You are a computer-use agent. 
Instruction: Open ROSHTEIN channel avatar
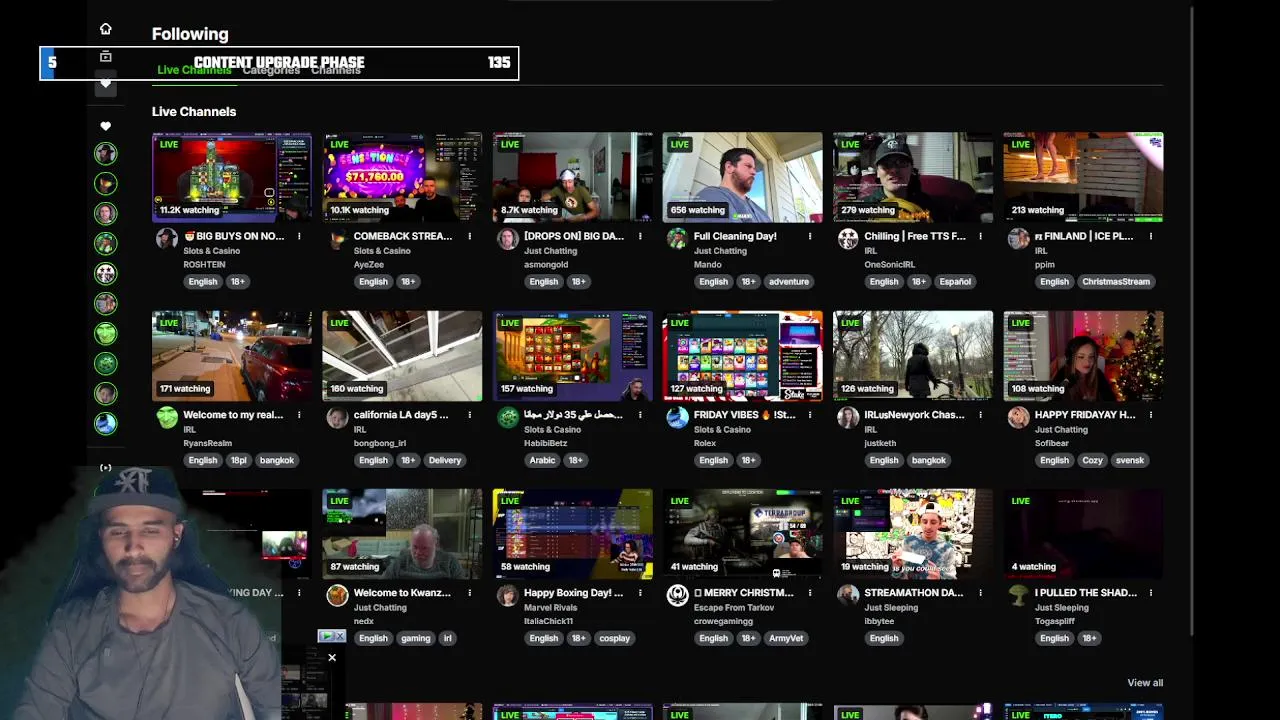[x=167, y=238]
